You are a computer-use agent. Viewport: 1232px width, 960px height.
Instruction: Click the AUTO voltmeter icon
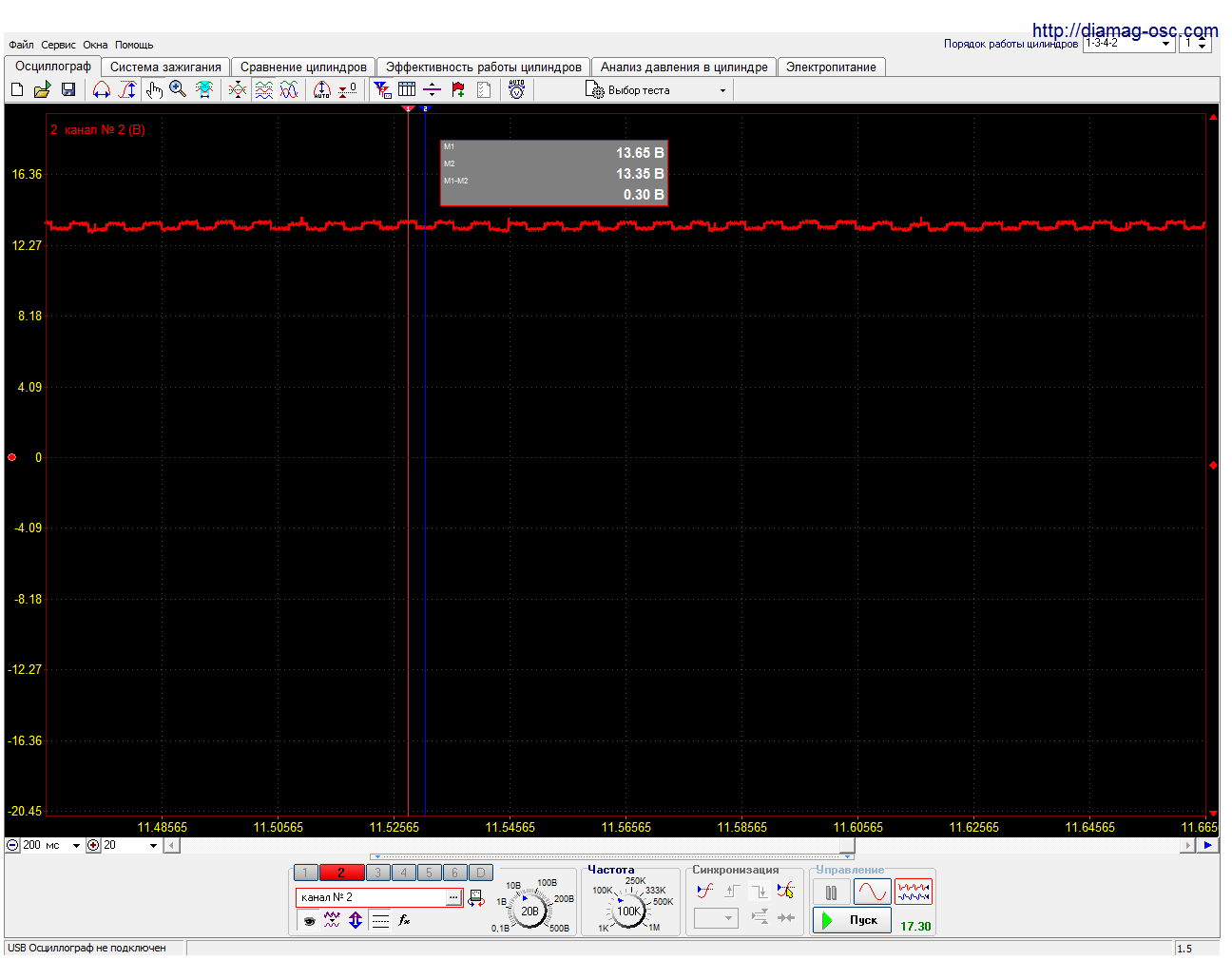click(516, 89)
